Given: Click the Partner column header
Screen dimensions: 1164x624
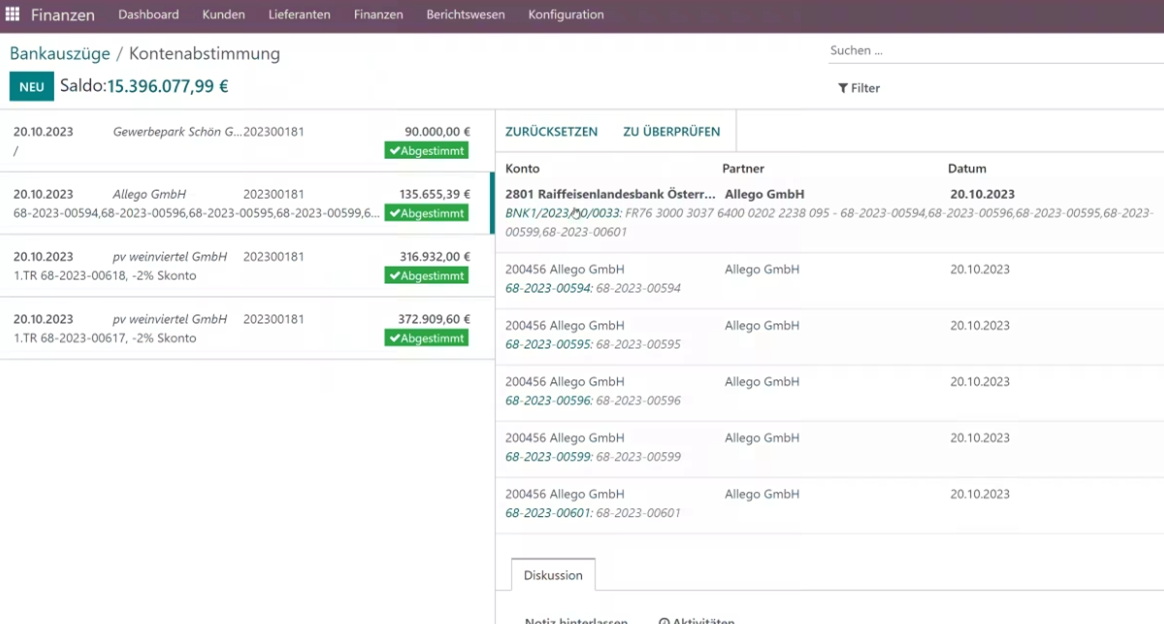Looking at the screenshot, I should coord(743,168).
